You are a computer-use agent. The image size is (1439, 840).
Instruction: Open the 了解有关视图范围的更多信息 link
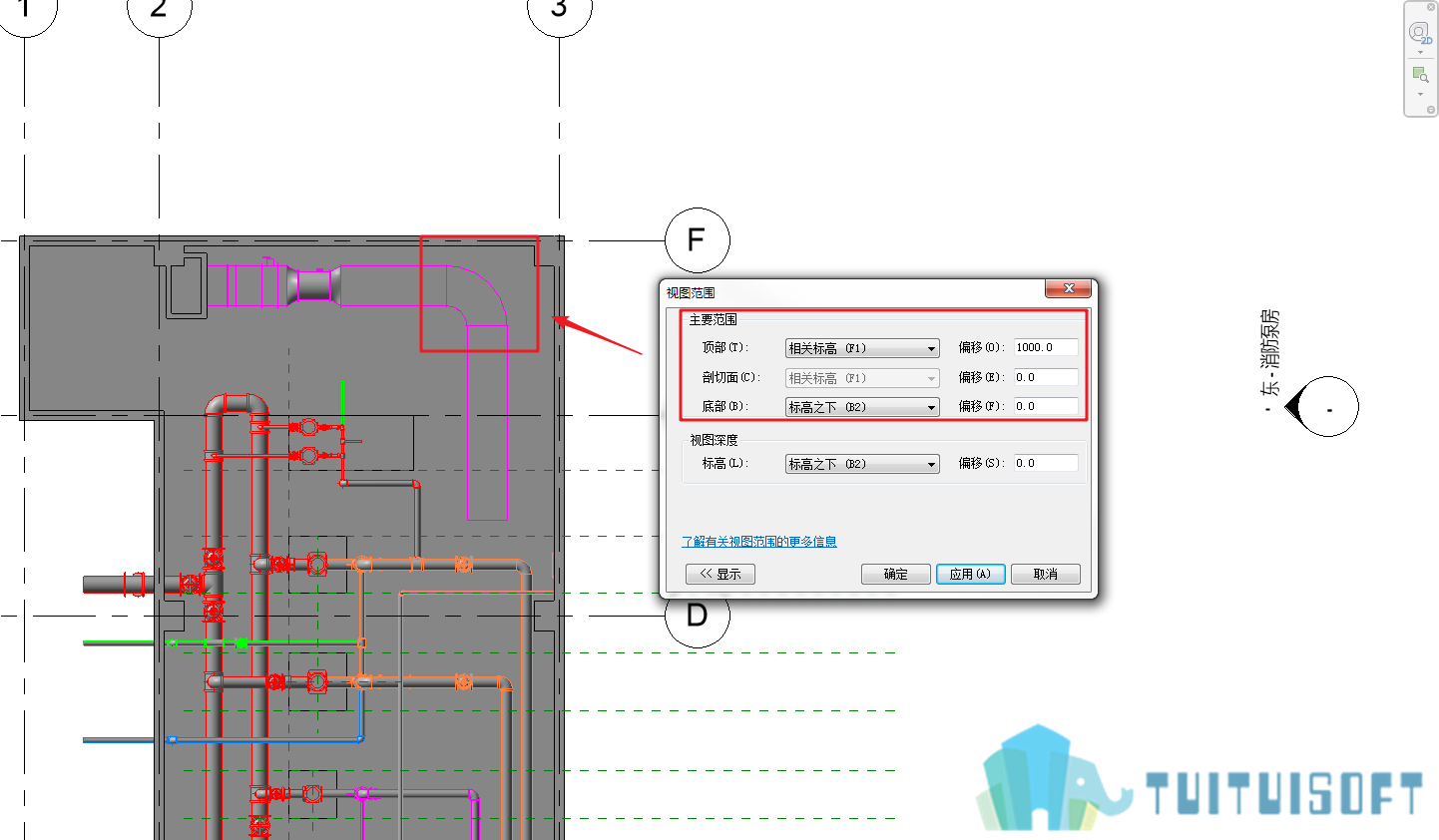(759, 542)
